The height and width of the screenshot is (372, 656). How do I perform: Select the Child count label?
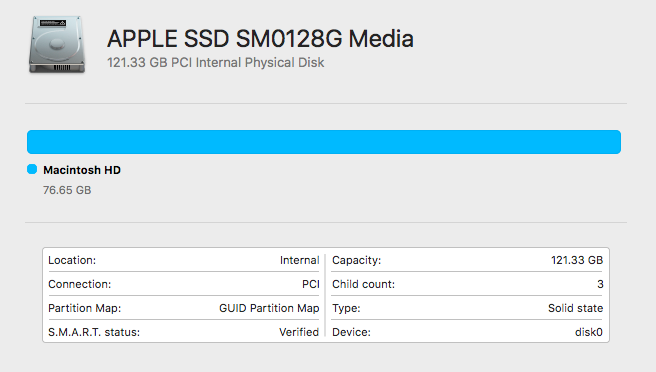[x=364, y=284]
